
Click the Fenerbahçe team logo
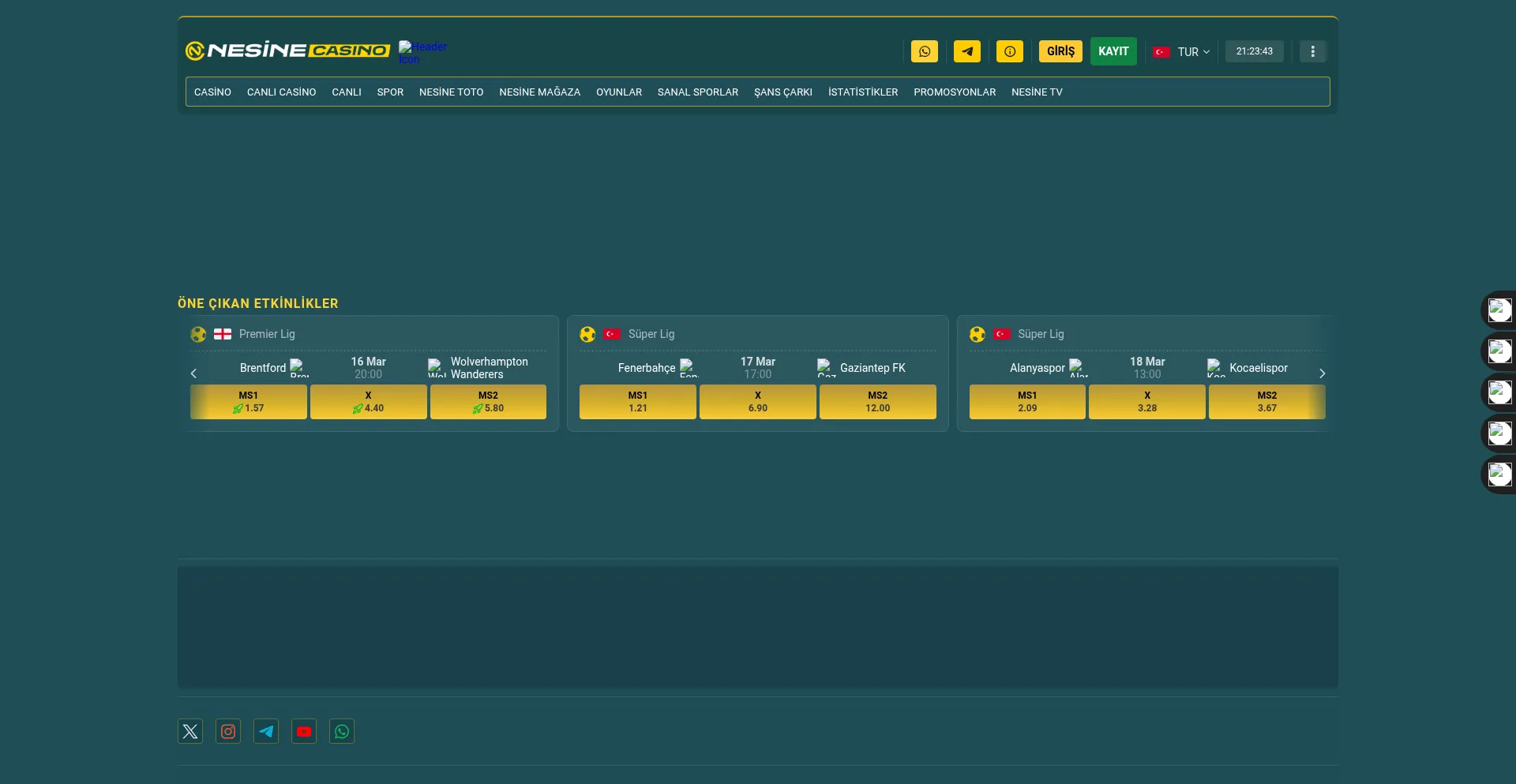[689, 367]
